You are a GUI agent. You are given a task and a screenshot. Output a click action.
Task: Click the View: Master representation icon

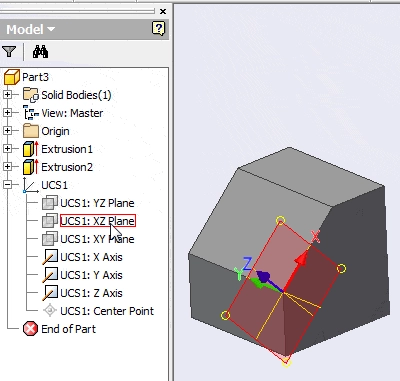[31, 113]
